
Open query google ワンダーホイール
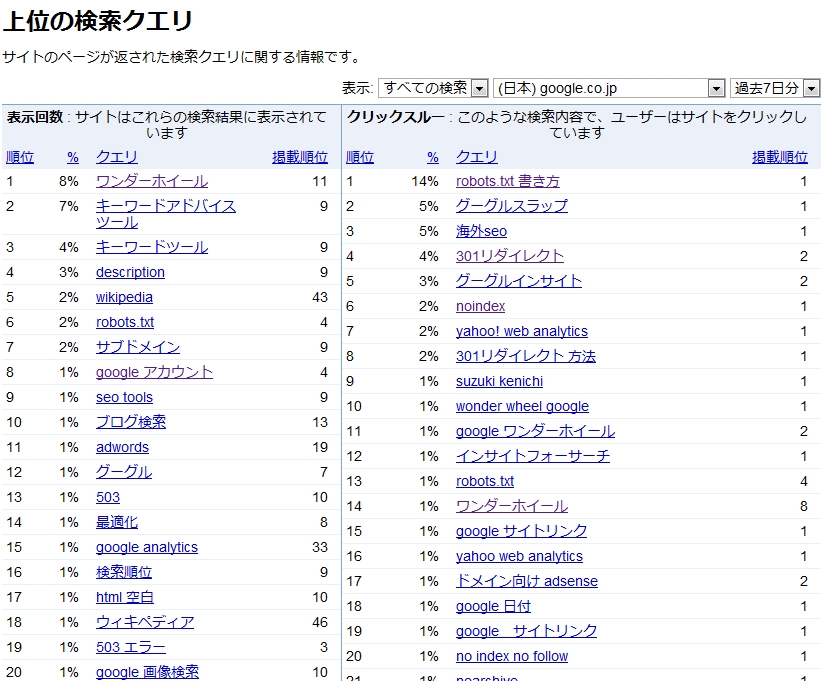pyautogui.click(x=535, y=431)
